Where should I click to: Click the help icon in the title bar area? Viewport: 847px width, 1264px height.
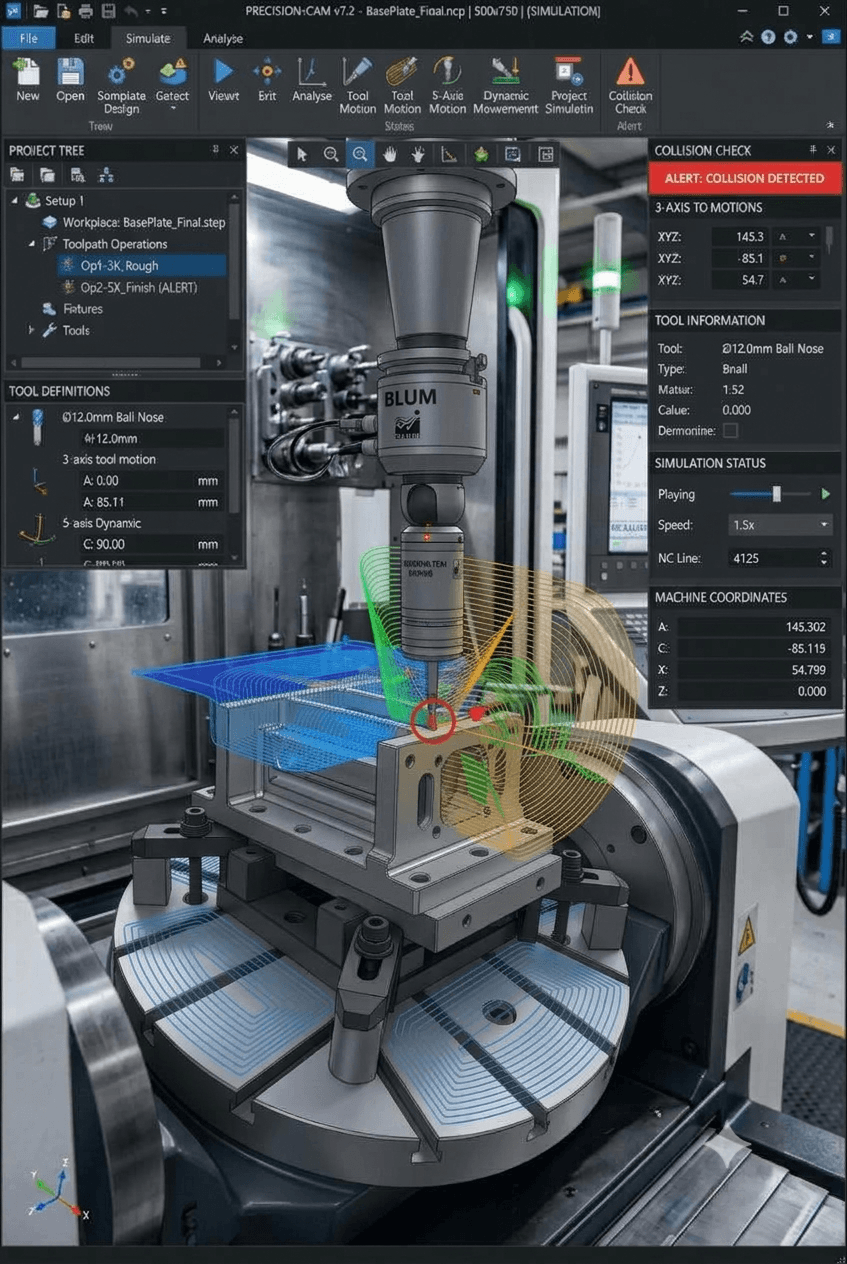(x=768, y=37)
